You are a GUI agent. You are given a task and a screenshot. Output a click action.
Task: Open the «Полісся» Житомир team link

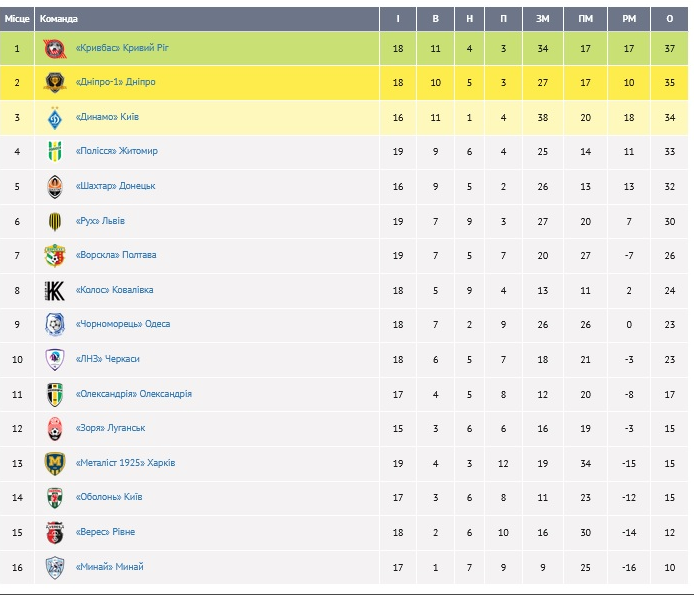click(116, 151)
